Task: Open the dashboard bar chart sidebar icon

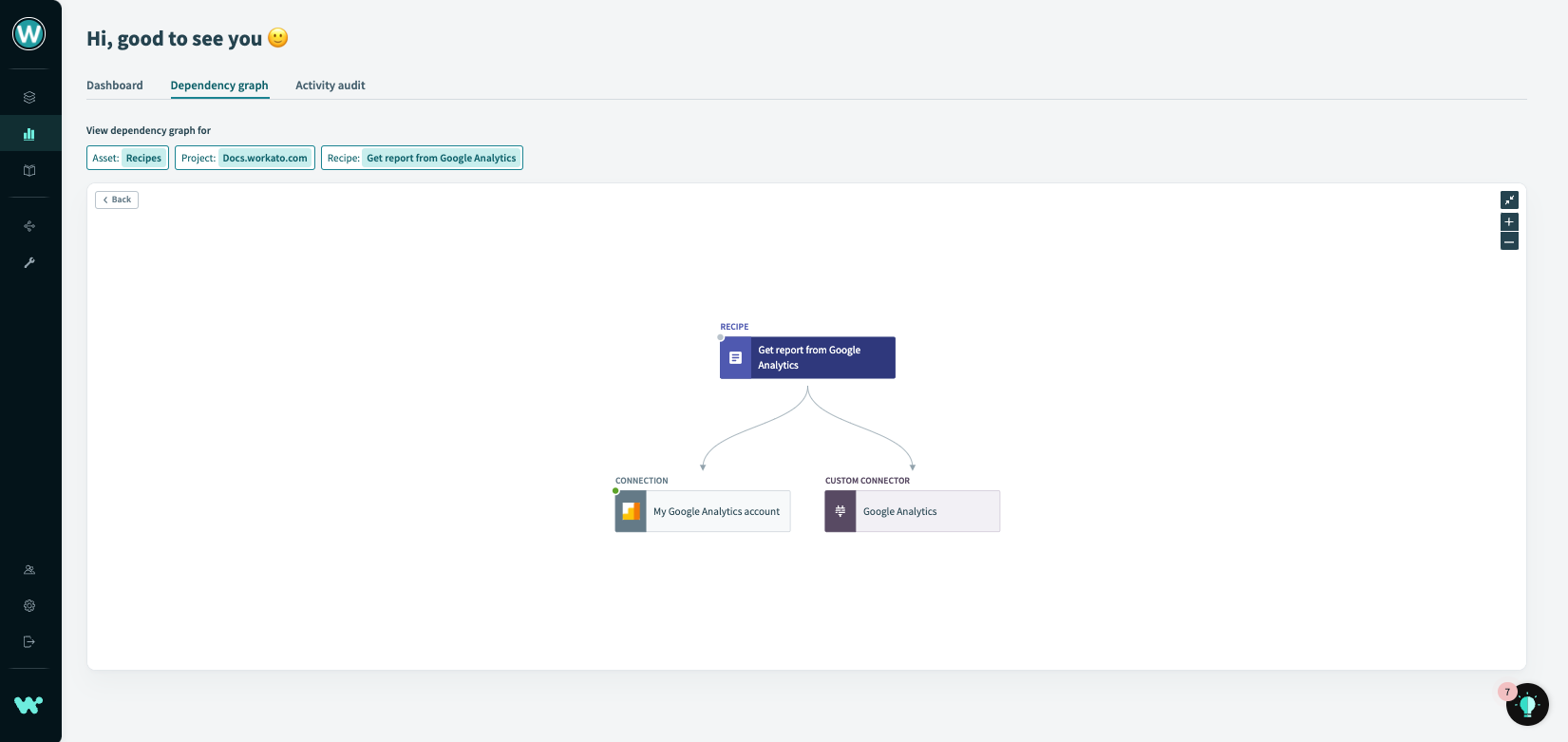Action: tap(29, 134)
